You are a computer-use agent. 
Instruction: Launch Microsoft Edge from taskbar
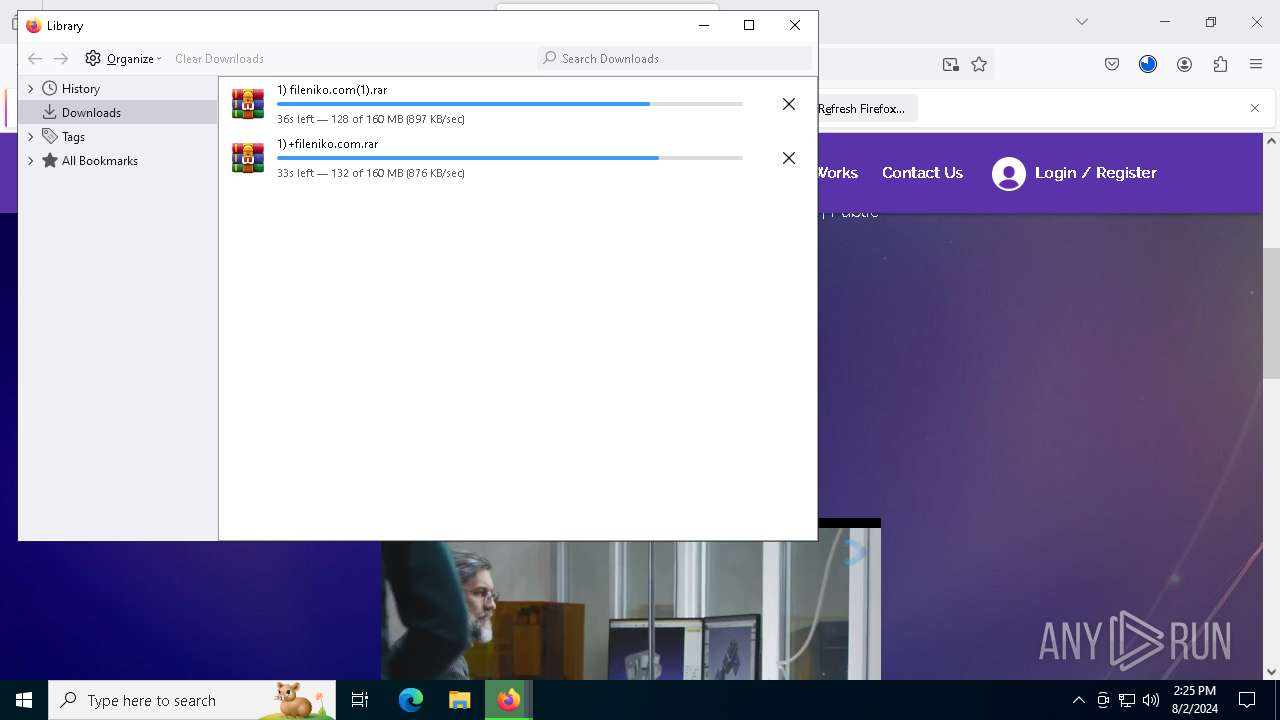pyautogui.click(x=411, y=700)
